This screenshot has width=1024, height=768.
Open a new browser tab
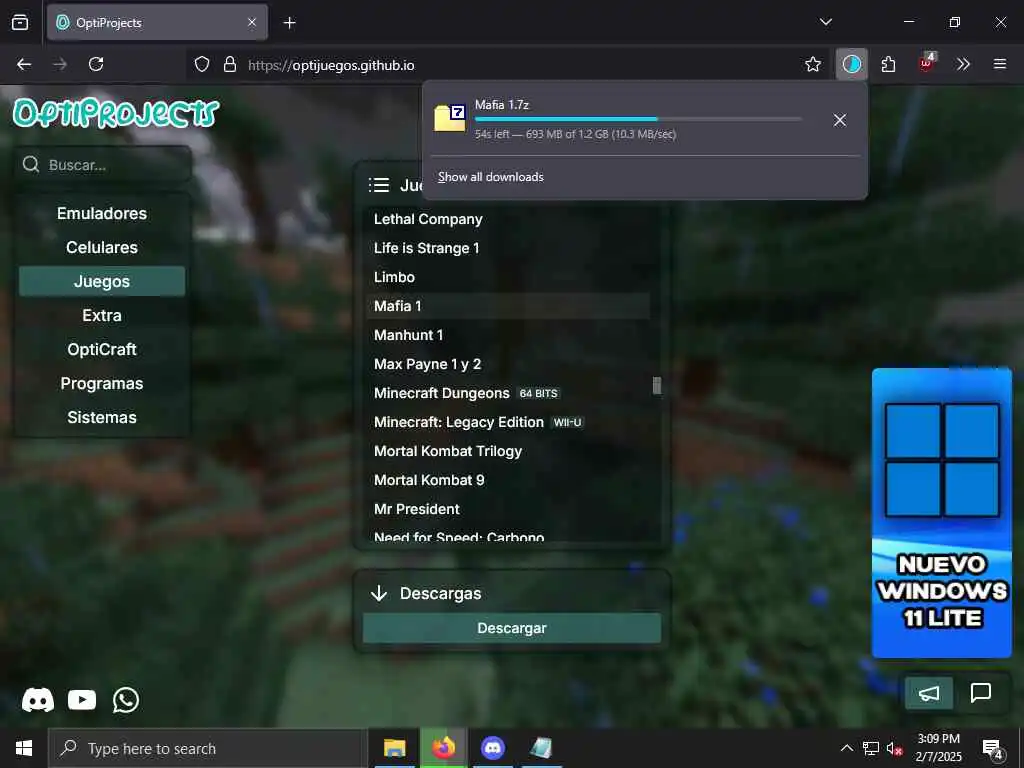pos(289,23)
